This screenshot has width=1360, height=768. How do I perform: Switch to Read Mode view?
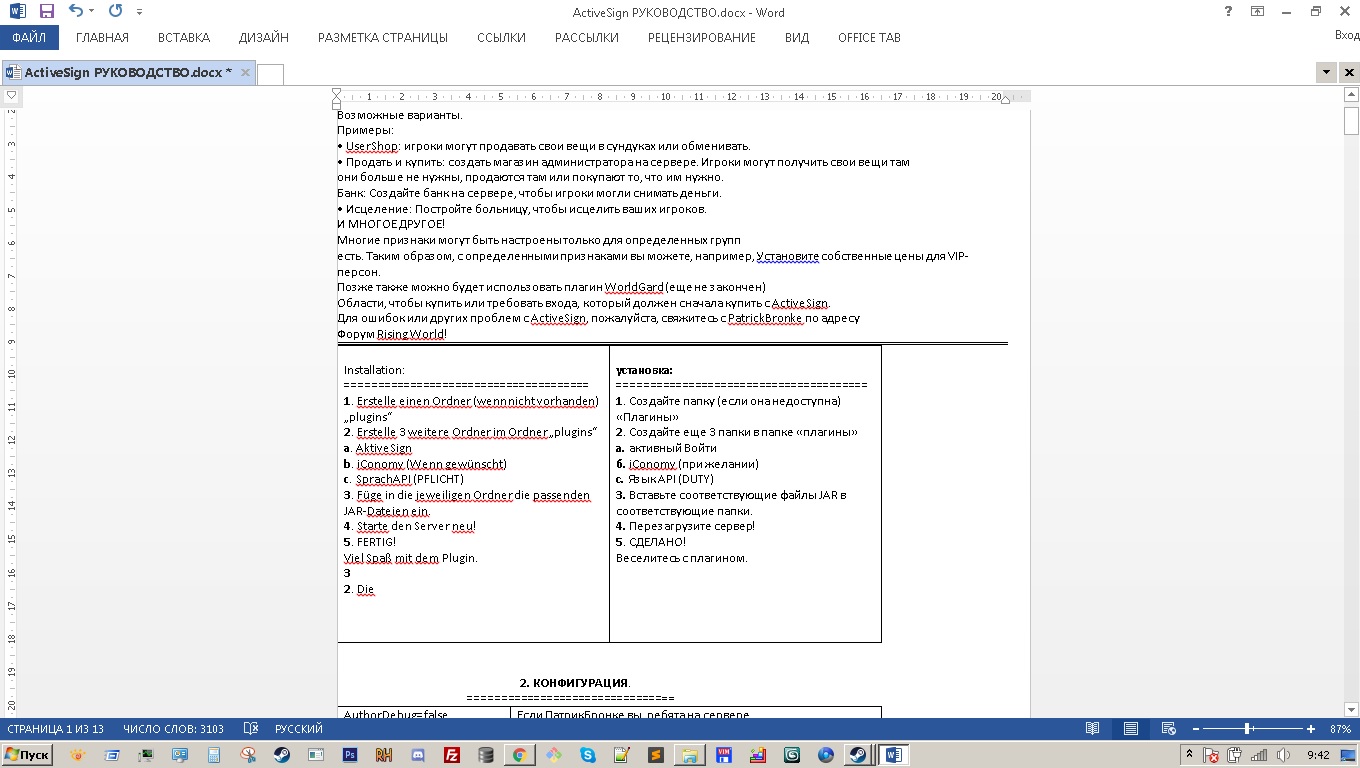(x=1093, y=729)
